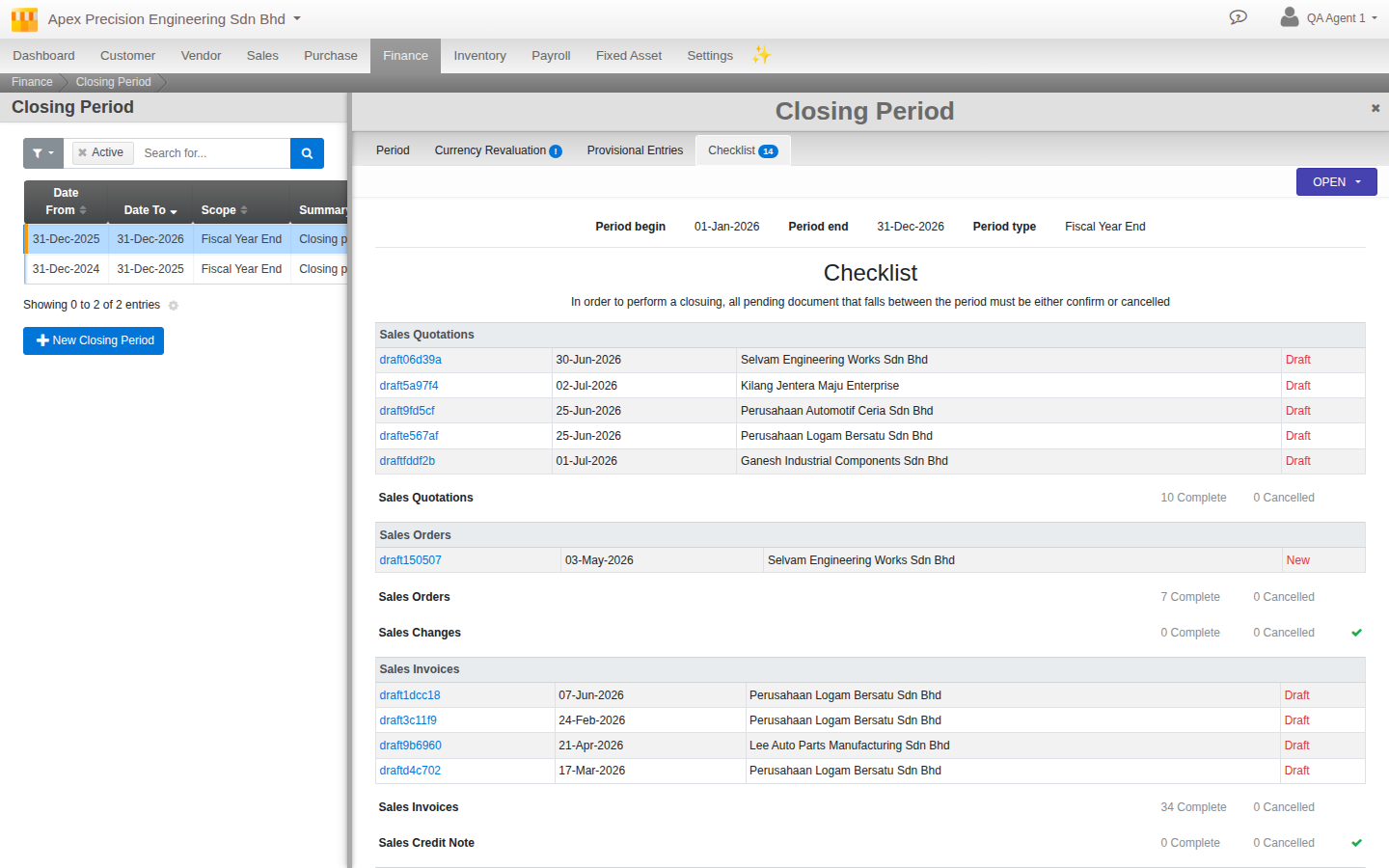This screenshot has width=1389, height=868.
Task: Open the Dashboard menu
Action: coord(43,56)
